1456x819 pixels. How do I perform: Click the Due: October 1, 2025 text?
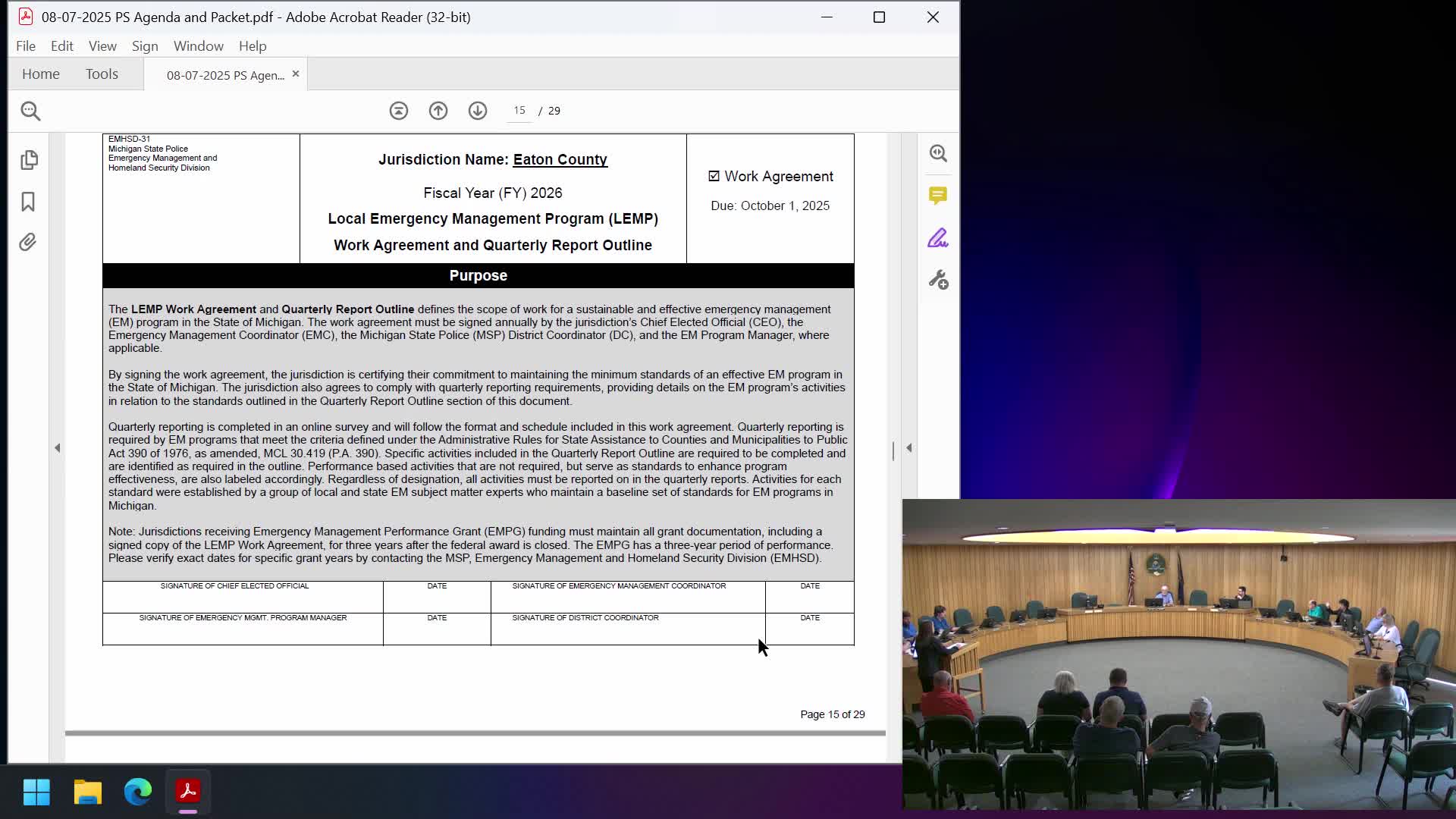770,206
